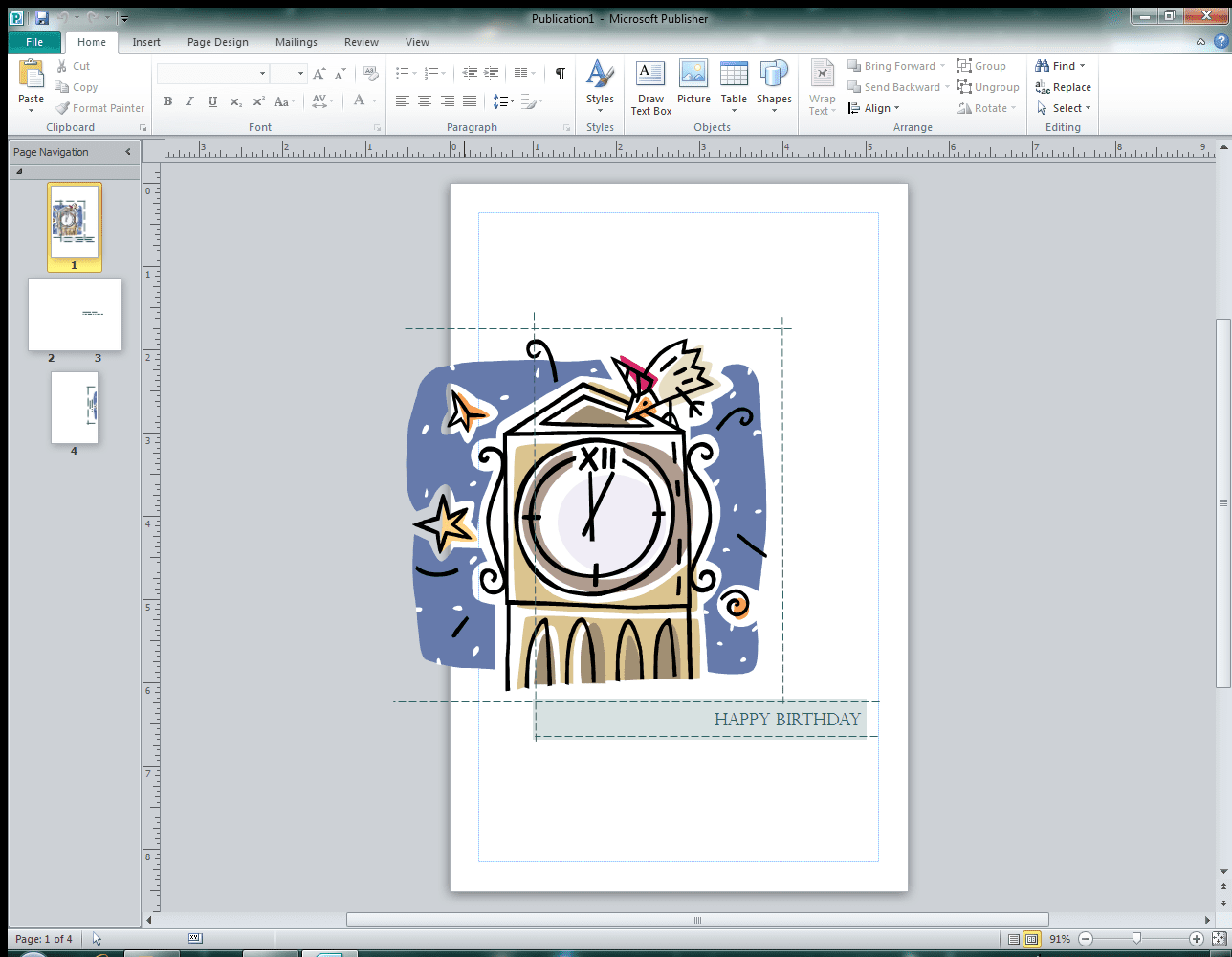The image size is (1232, 957).
Task: Switch to the Page Design tab
Action: click(217, 42)
